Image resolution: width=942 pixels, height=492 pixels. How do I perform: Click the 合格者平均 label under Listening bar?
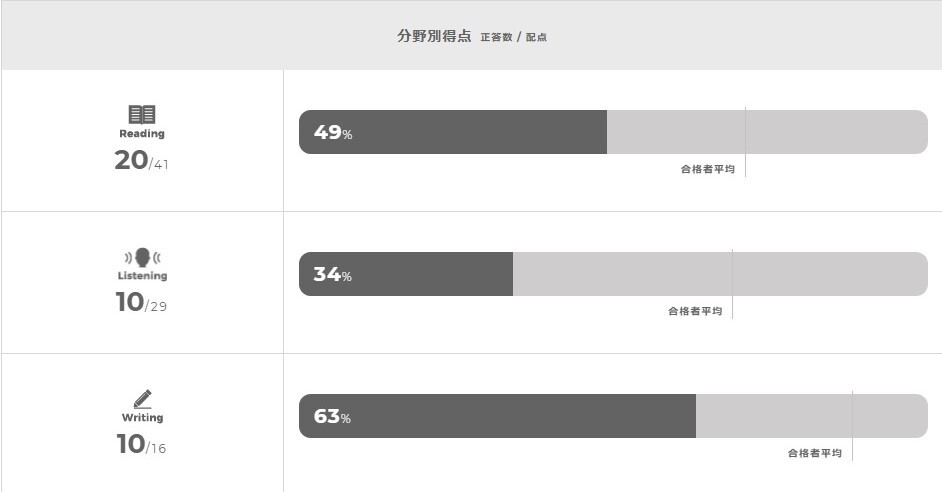(x=695, y=311)
